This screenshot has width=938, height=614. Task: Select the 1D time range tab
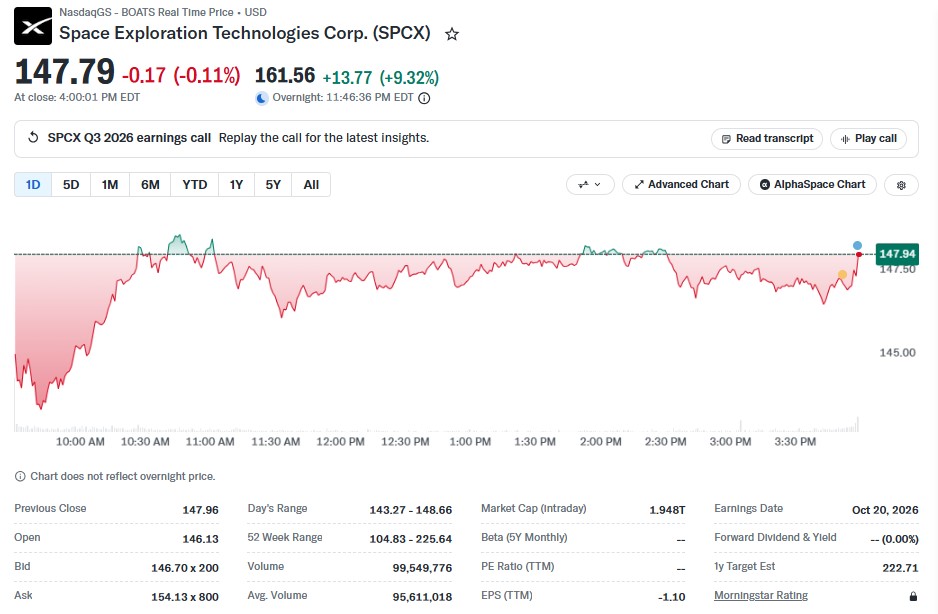pos(33,185)
